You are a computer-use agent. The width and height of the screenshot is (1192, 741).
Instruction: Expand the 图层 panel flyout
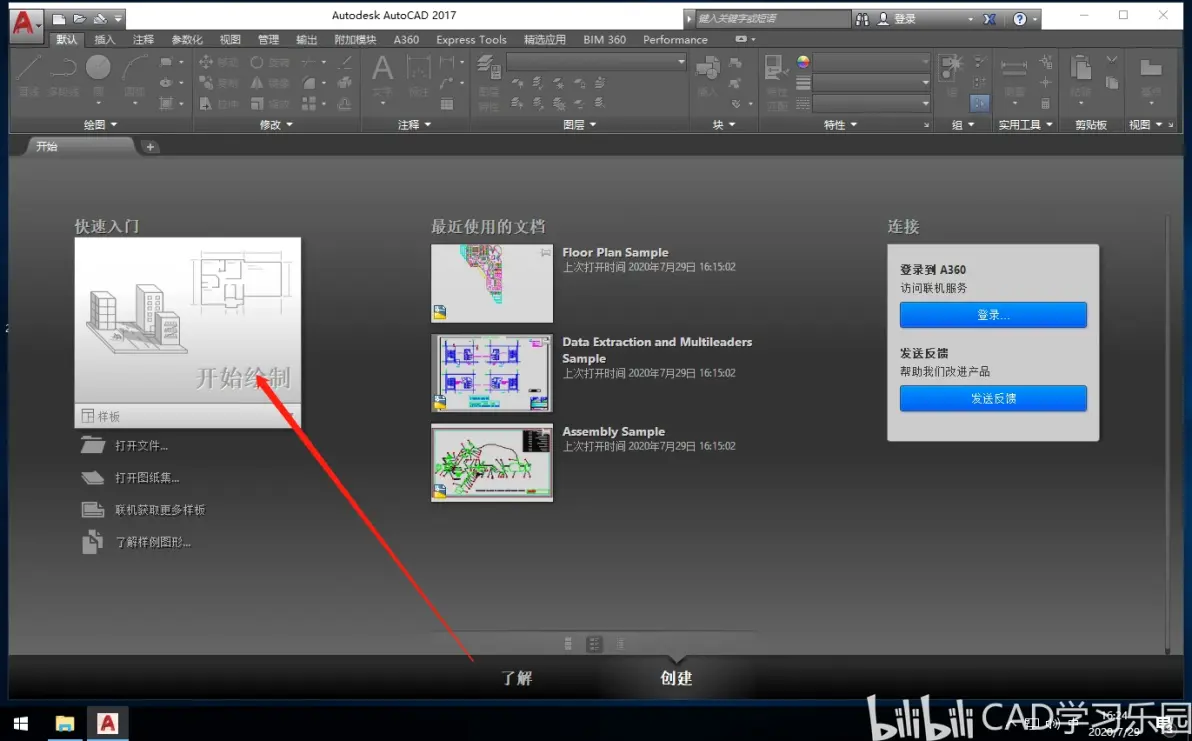579,125
